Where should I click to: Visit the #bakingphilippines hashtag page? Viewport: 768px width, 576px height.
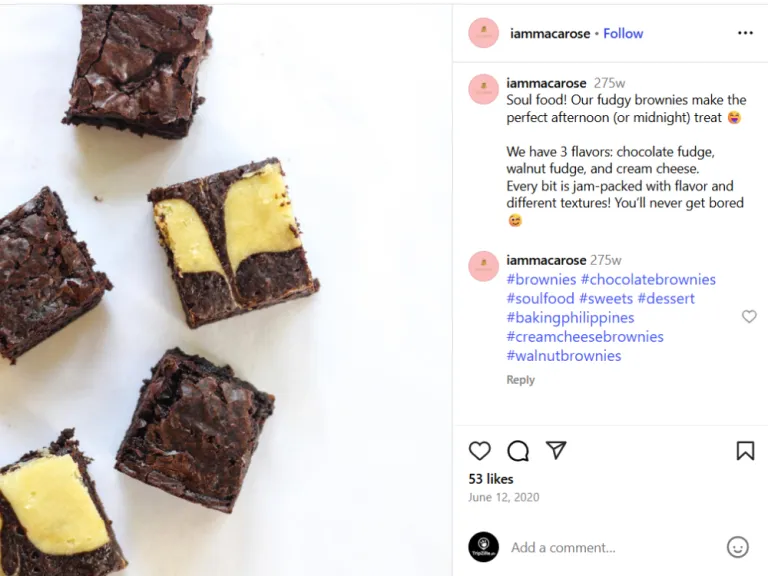click(x=570, y=318)
